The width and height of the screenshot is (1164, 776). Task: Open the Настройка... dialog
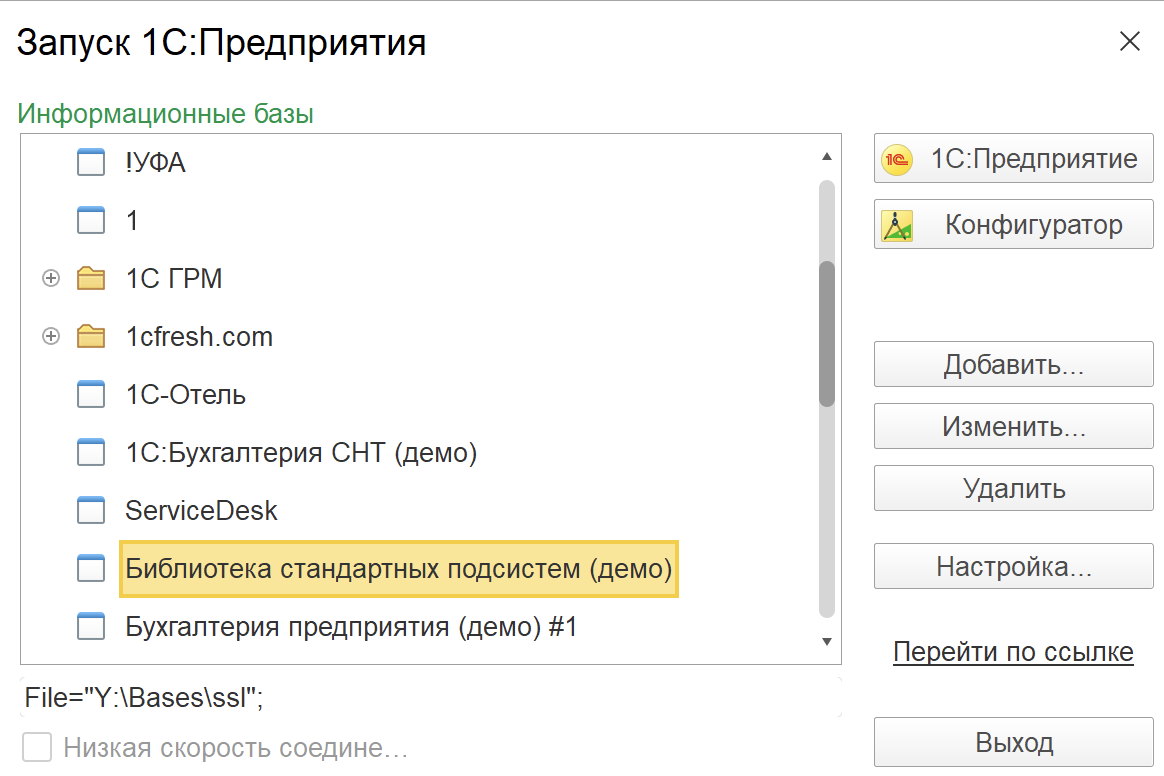point(1013,567)
